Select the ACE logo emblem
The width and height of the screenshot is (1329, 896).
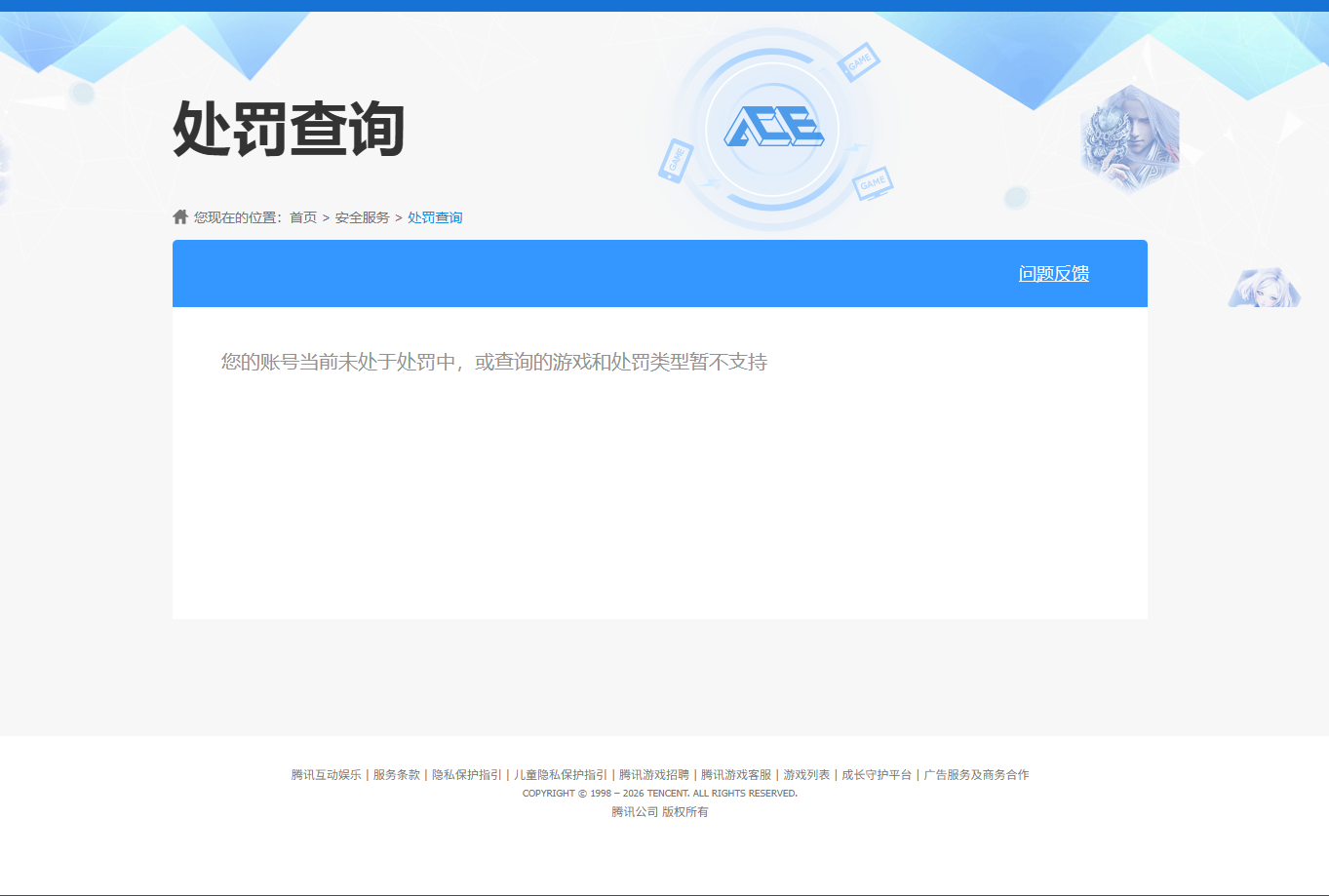[775, 127]
